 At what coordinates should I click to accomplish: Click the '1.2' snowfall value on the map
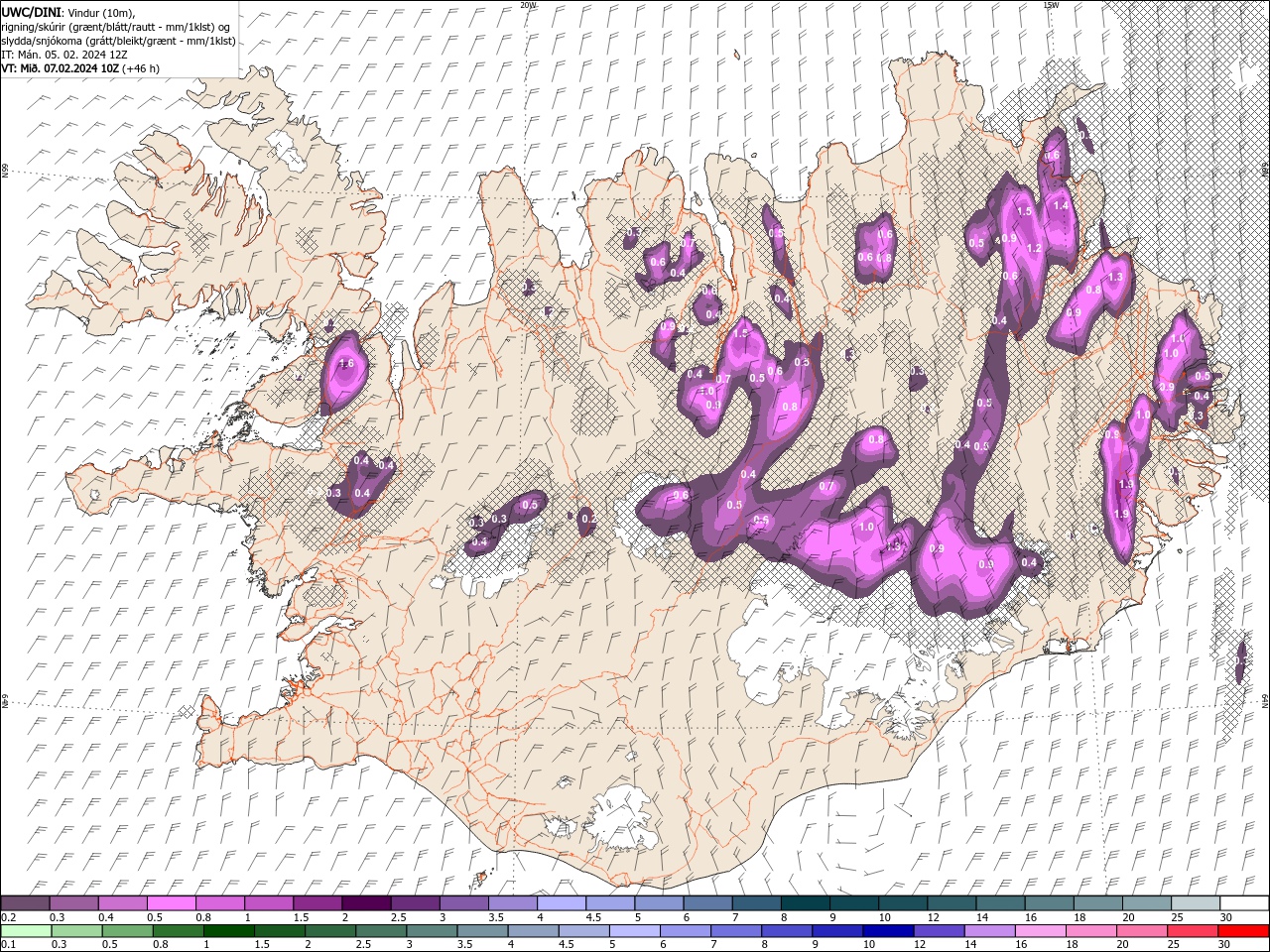(1033, 248)
